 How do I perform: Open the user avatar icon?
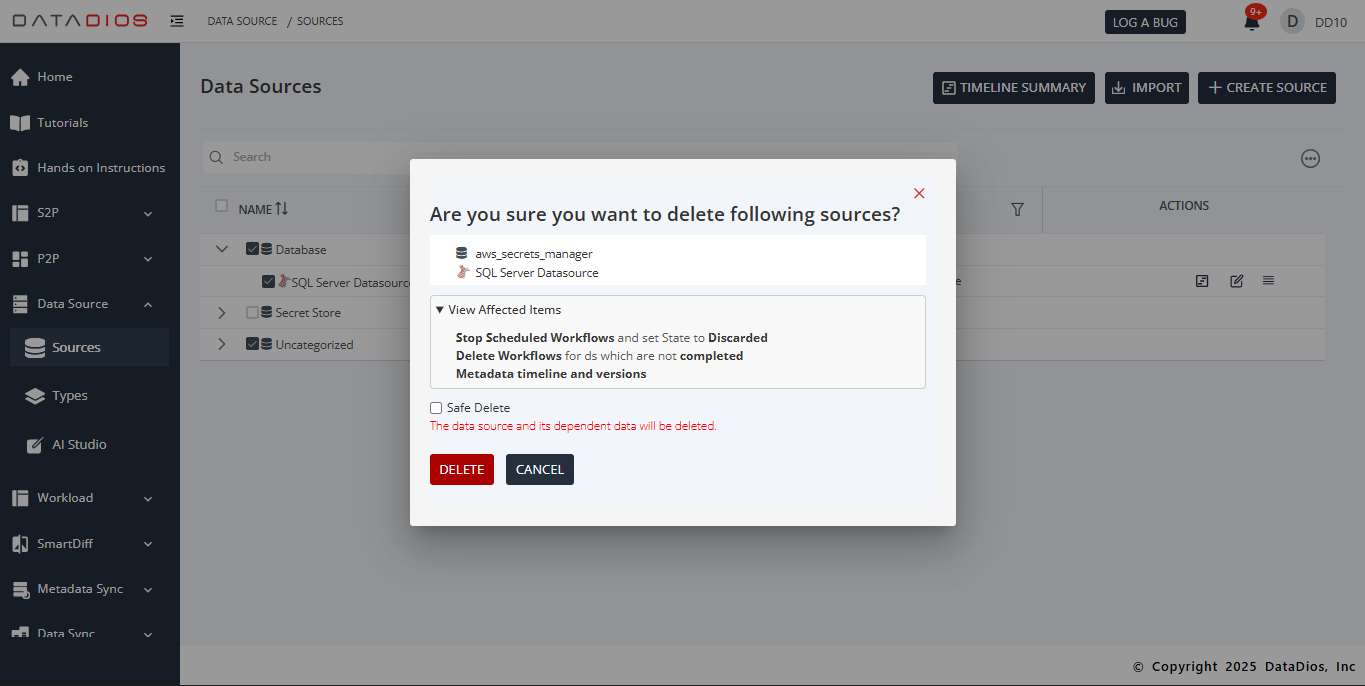(x=1292, y=21)
